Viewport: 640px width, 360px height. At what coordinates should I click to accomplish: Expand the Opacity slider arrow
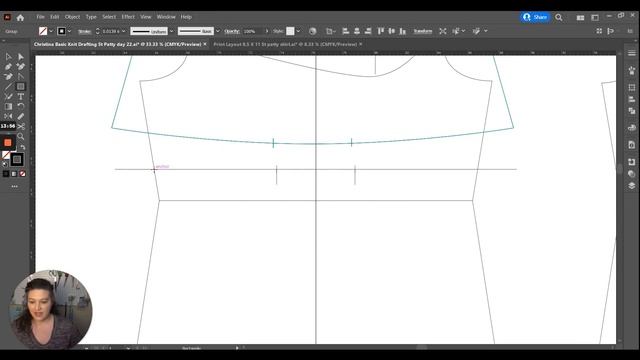click(267, 31)
